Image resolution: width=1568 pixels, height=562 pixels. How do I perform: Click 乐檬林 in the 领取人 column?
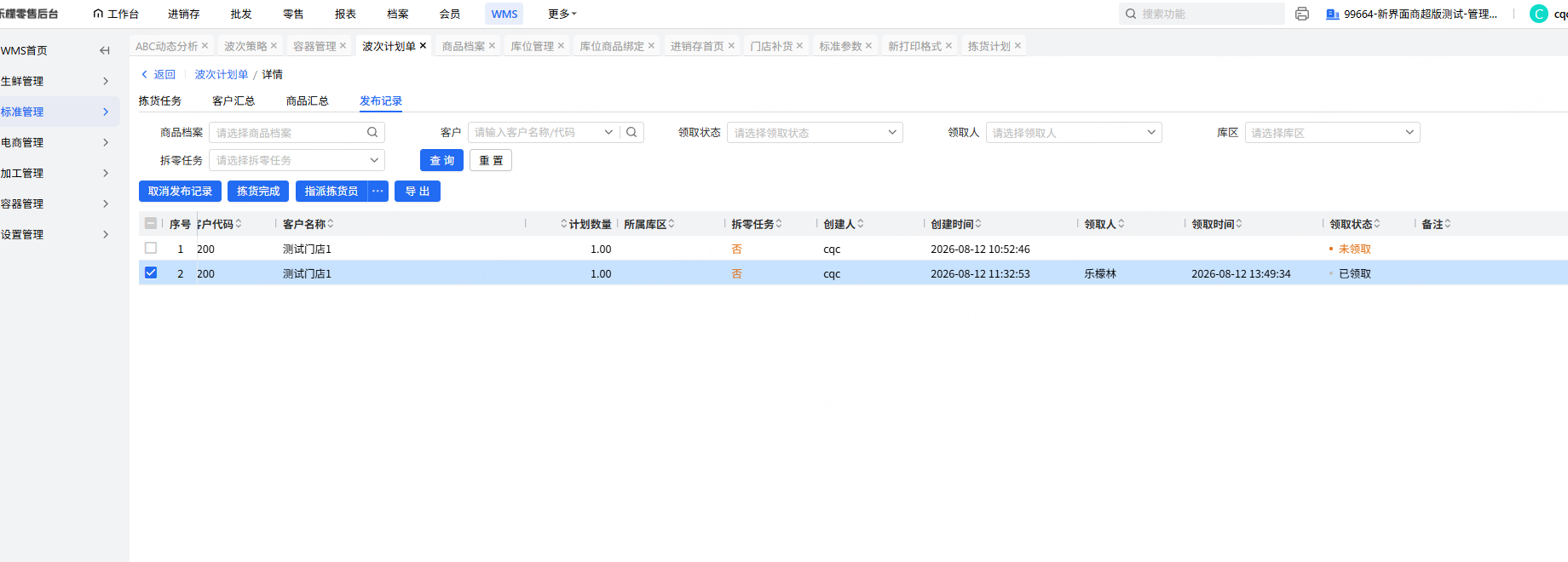[x=1100, y=273]
